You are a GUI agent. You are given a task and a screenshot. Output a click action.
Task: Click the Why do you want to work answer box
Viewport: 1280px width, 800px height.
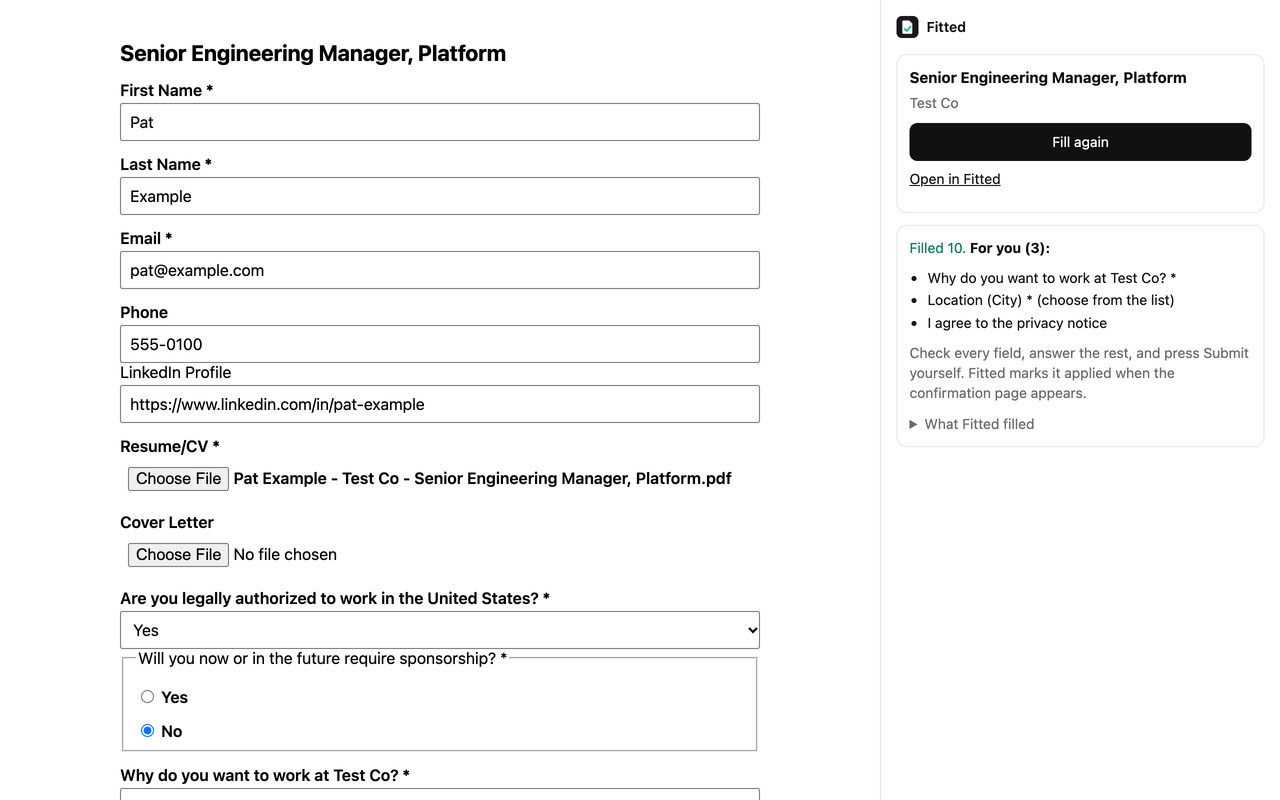[440, 794]
